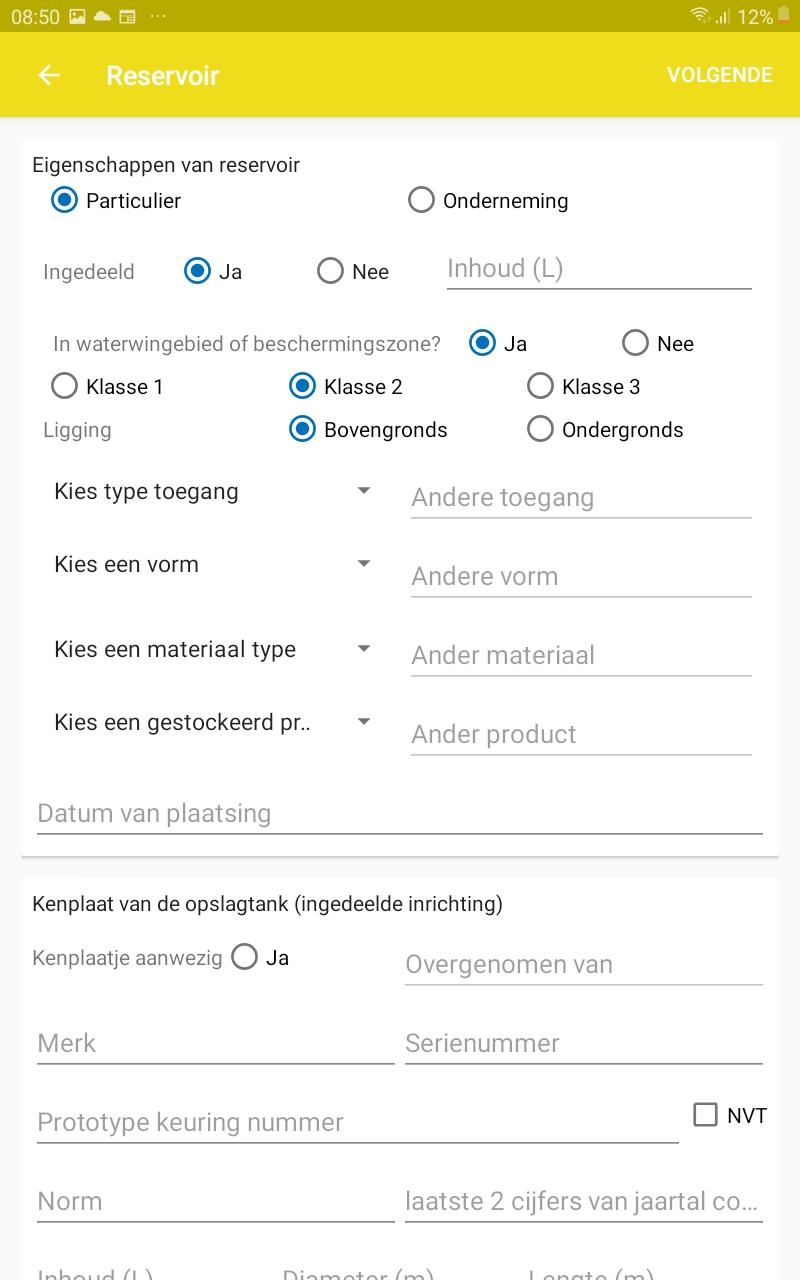Screen dimensions: 800x1280
Task: Tap the Wi-Fi status icon
Action: (x=700, y=16)
